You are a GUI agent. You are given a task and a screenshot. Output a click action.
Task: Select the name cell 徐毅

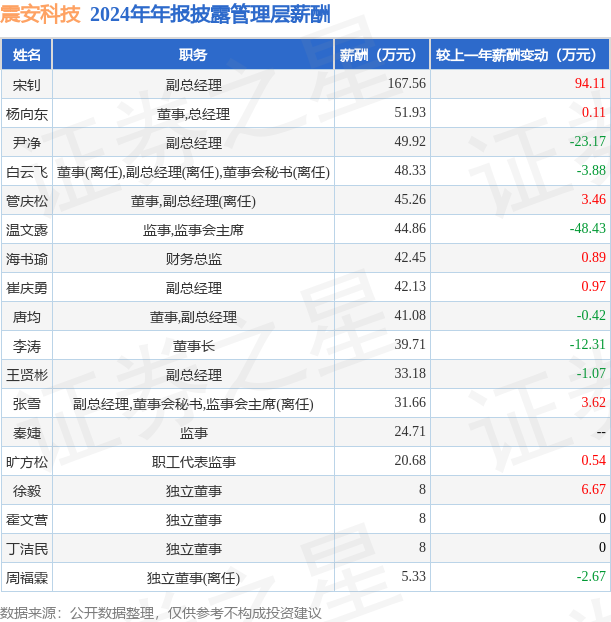[27, 490]
